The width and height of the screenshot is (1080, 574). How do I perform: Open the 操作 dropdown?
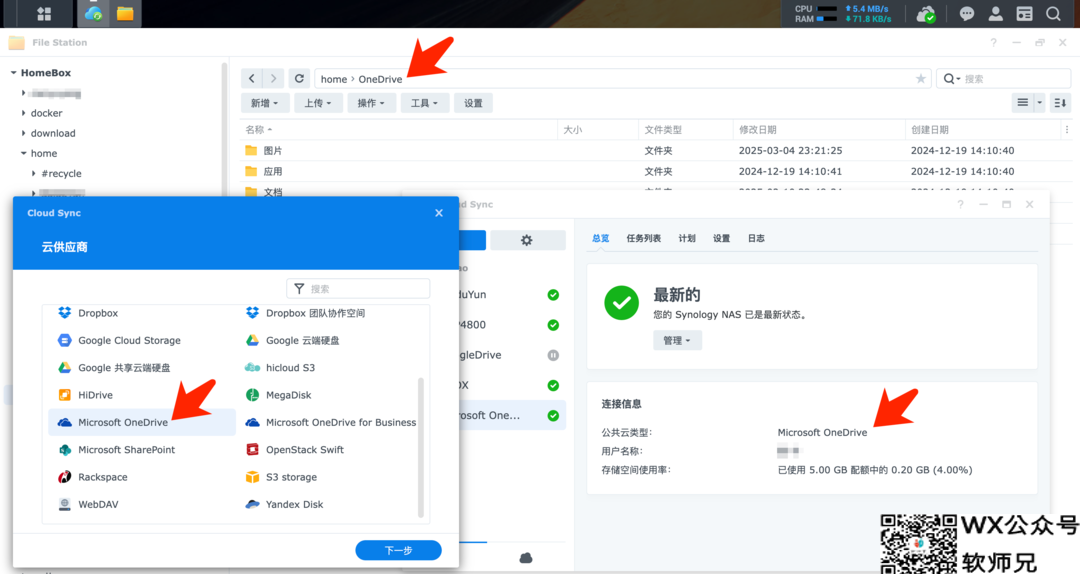pyautogui.click(x=371, y=103)
